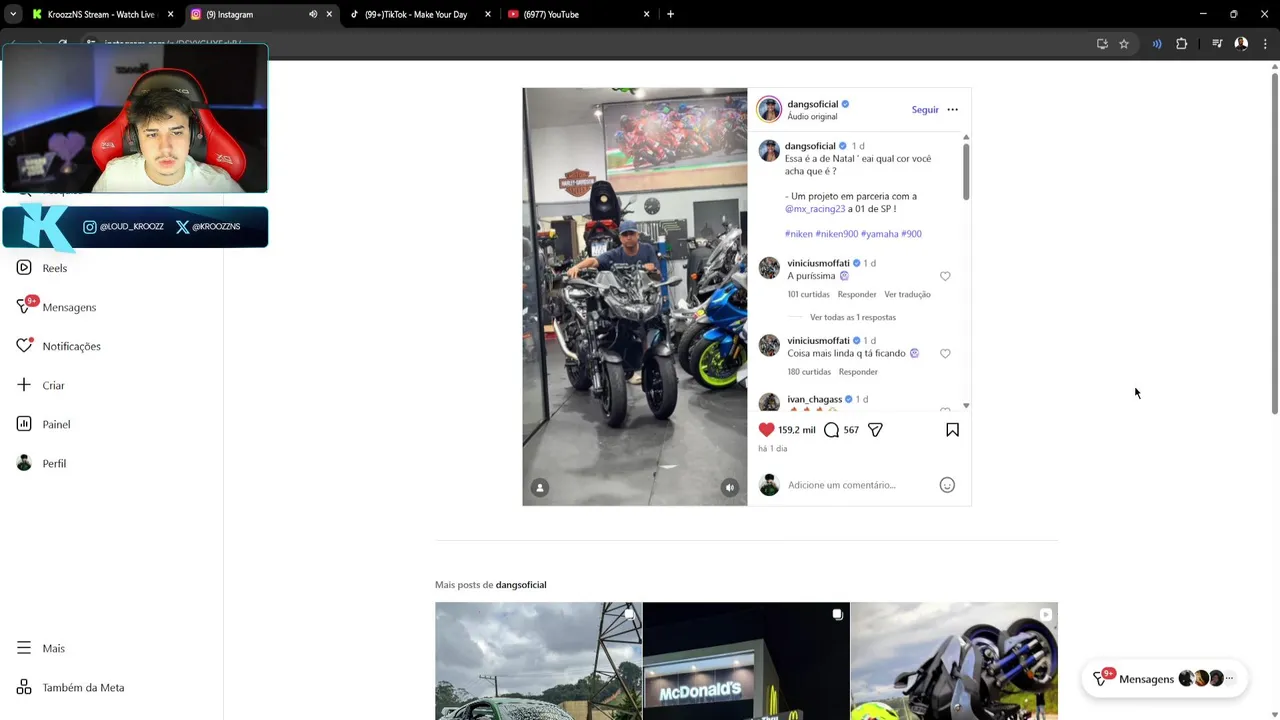Open Notificações heart icon
The height and width of the screenshot is (720, 1280).
point(24,346)
